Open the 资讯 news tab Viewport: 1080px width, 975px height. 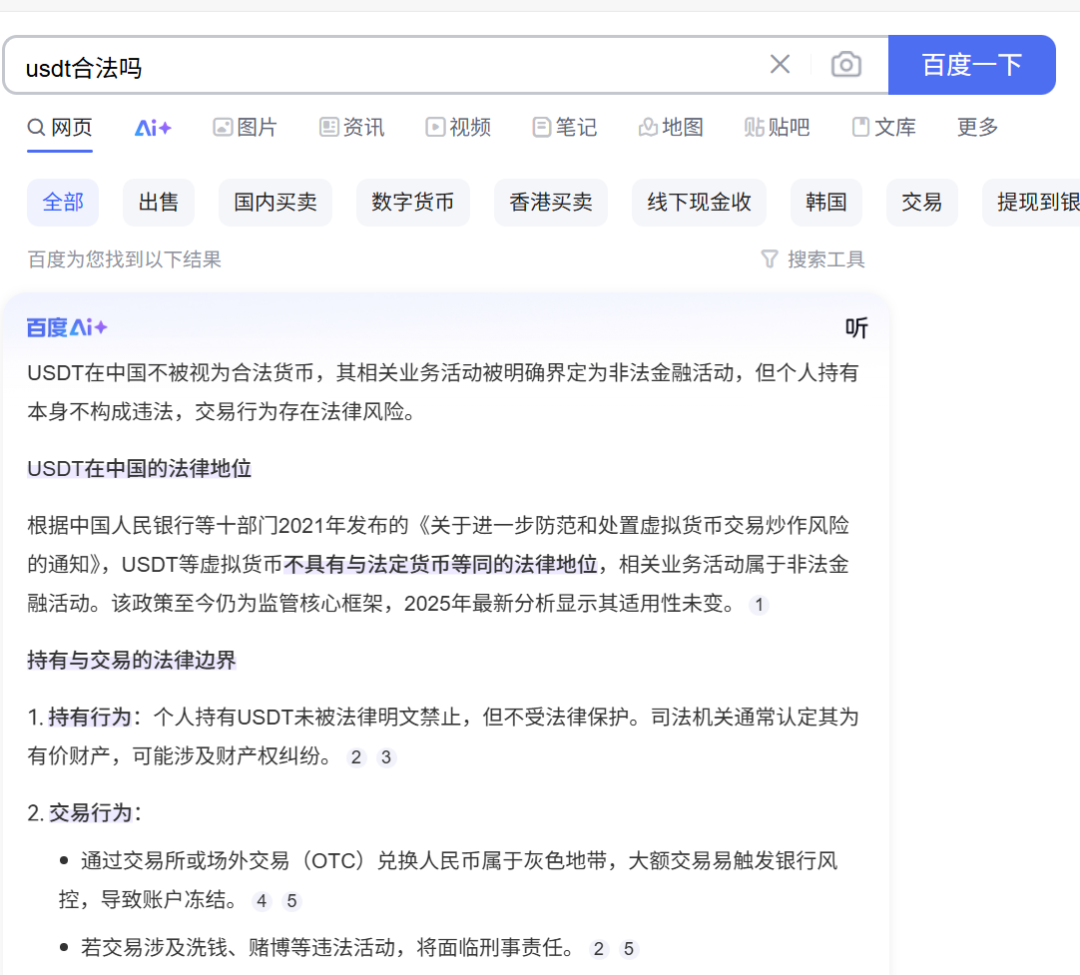352,128
